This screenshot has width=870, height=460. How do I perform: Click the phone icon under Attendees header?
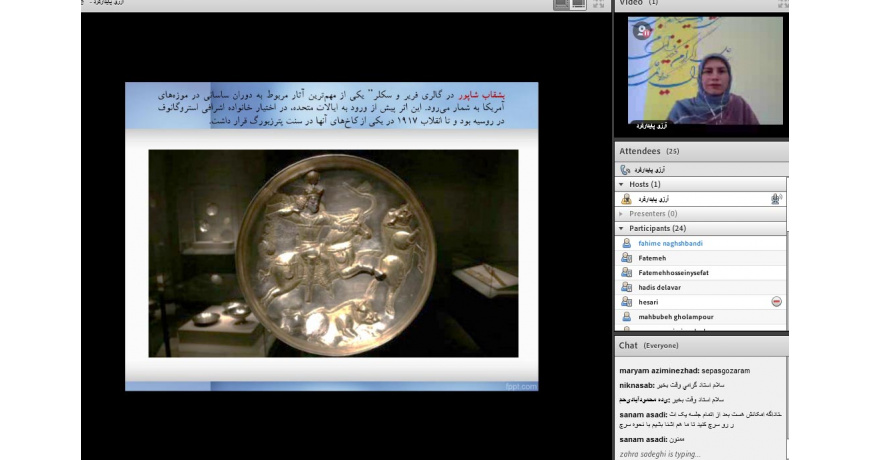[x=625, y=170]
